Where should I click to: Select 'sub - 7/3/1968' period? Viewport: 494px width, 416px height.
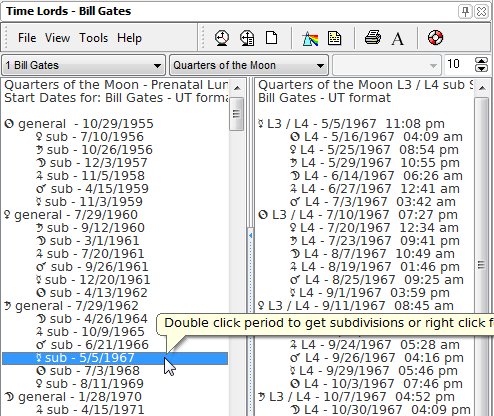[x=88, y=371]
